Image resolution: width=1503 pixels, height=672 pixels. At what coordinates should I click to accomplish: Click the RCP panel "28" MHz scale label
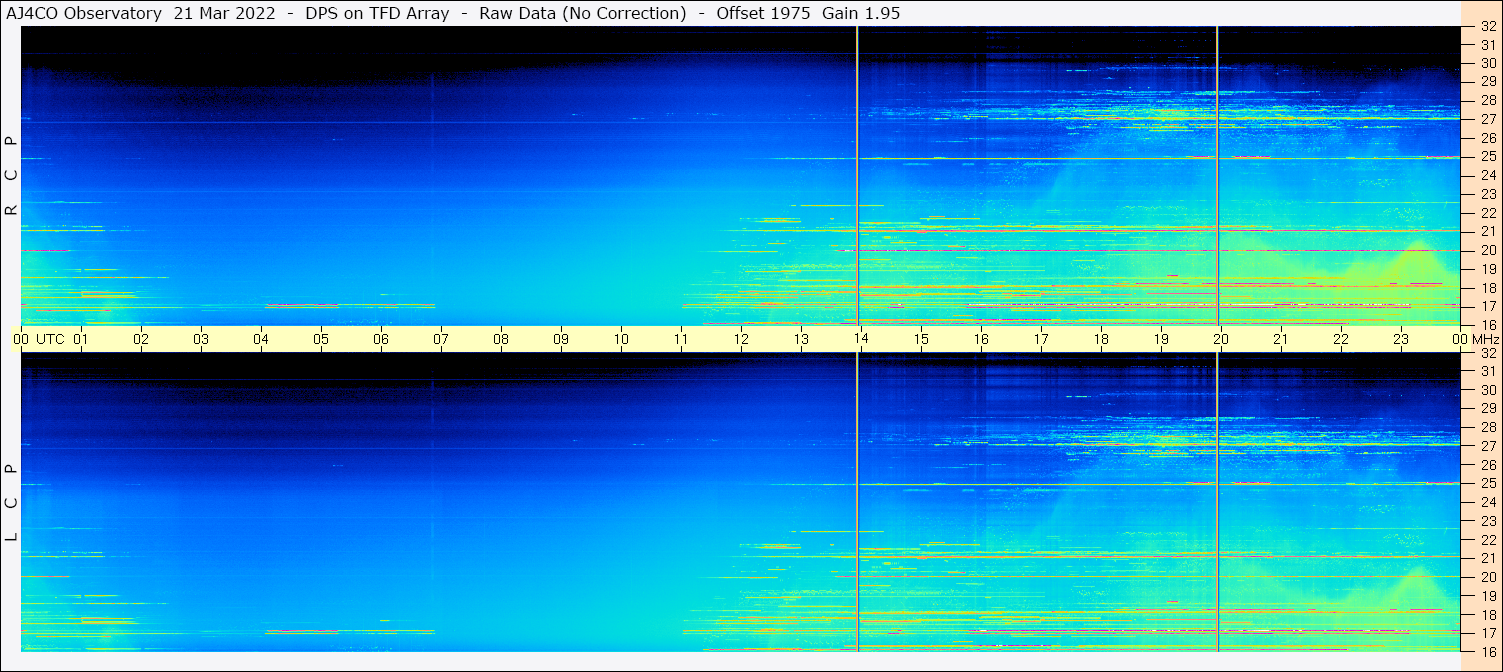pyautogui.click(x=1488, y=100)
